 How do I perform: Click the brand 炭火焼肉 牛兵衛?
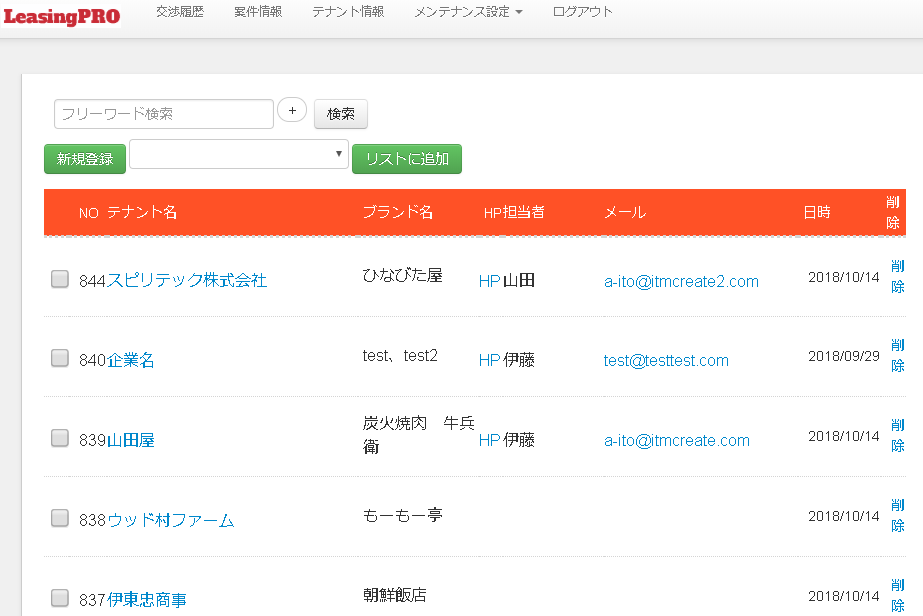pyautogui.click(x=419, y=435)
